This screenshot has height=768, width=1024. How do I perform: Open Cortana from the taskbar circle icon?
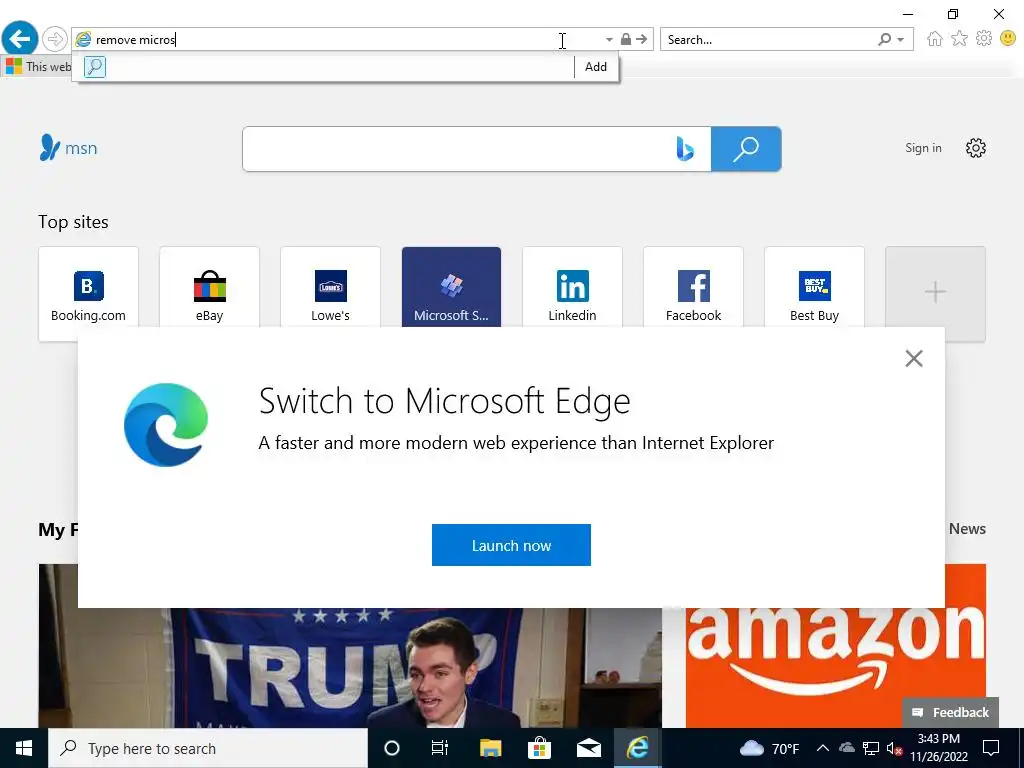(x=392, y=748)
